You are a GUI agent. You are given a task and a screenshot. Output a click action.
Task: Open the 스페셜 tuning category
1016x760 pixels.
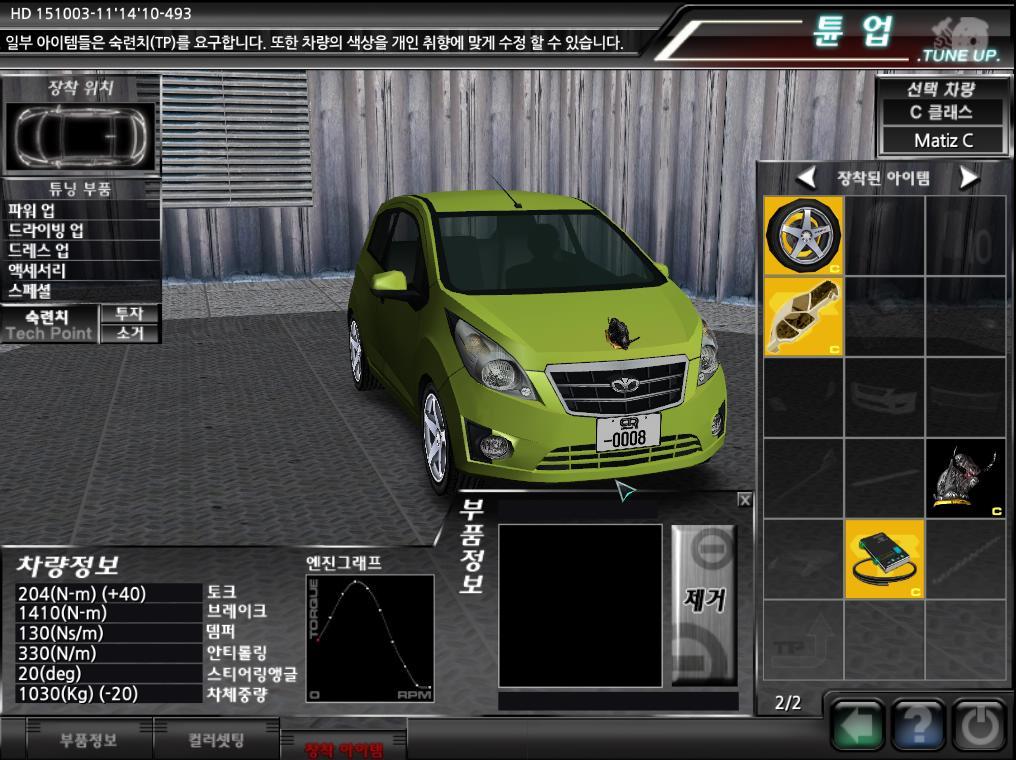(x=81, y=290)
